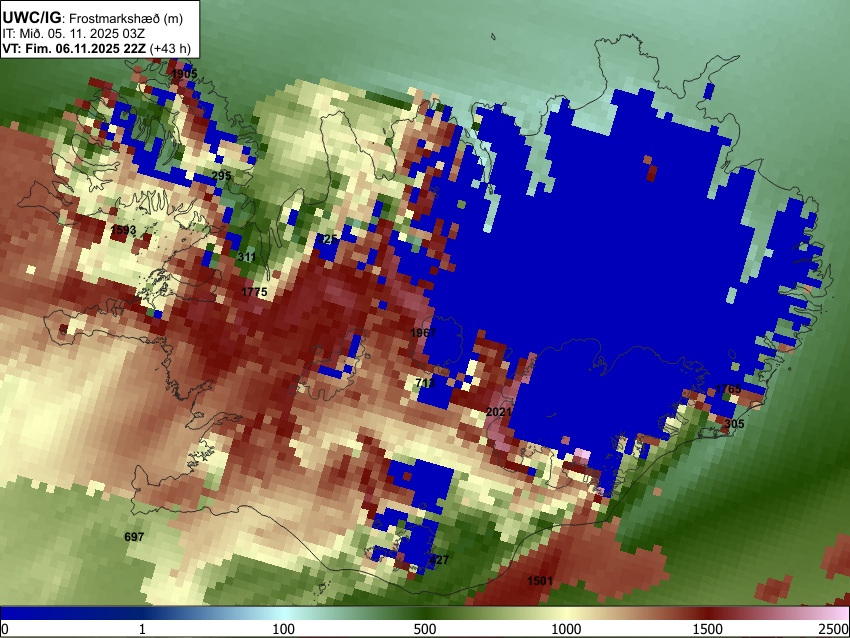Click the 713 map value label
This screenshot has width=850, height=638.
coord(425,383)
